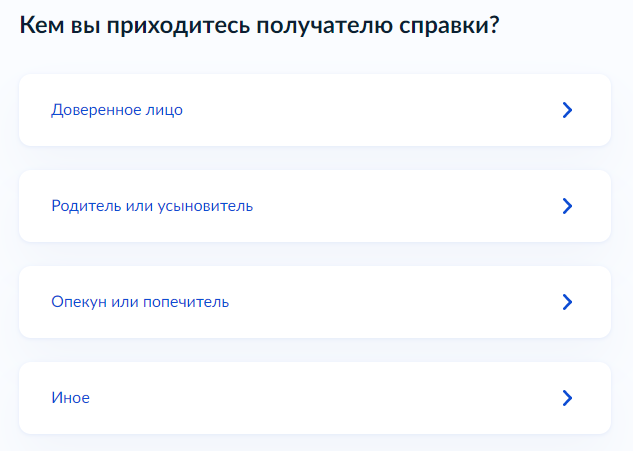Click the chevron arrow next to Доверенное лицо

pos(567,110)
